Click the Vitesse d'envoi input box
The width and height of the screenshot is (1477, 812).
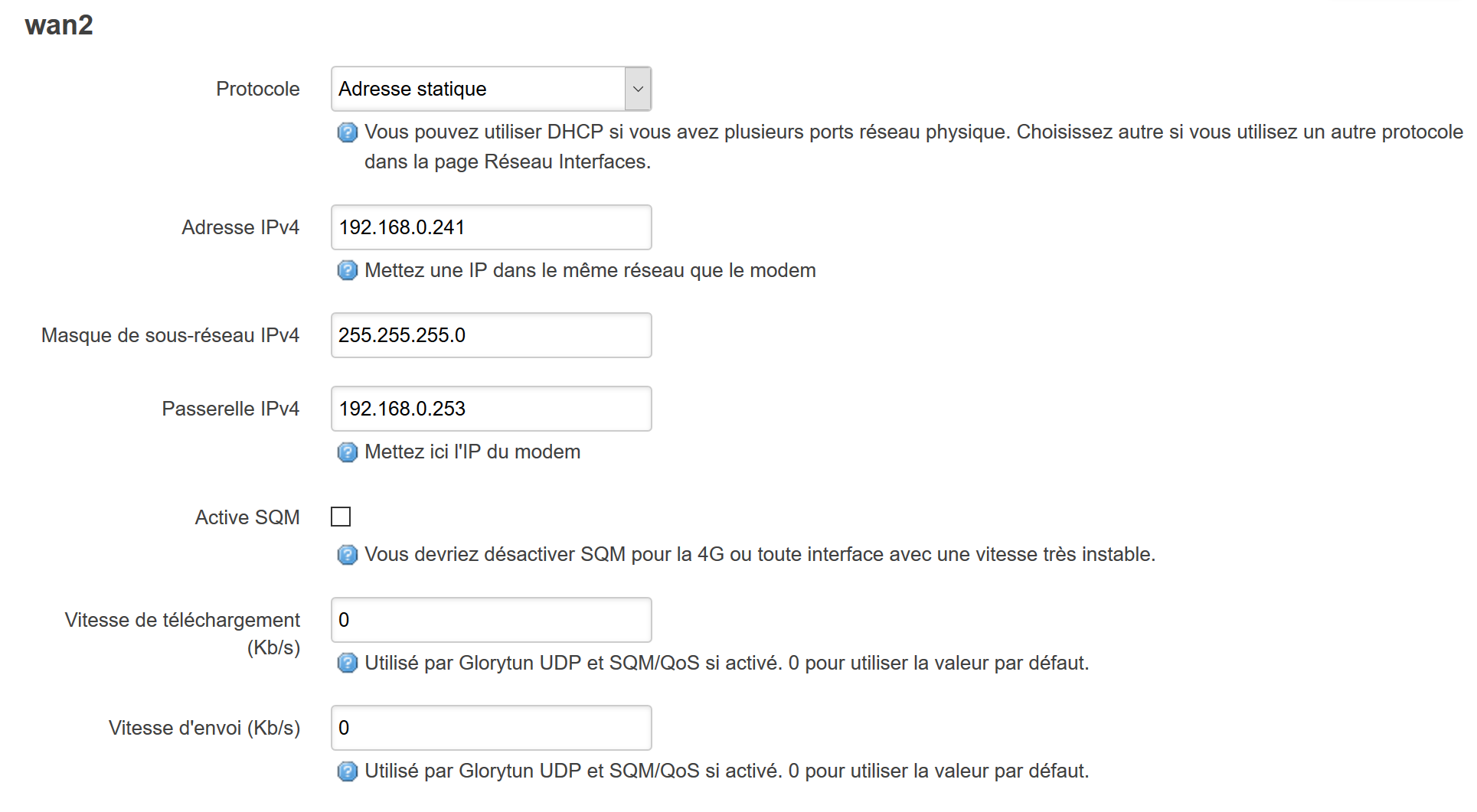[x=490, y=728]
